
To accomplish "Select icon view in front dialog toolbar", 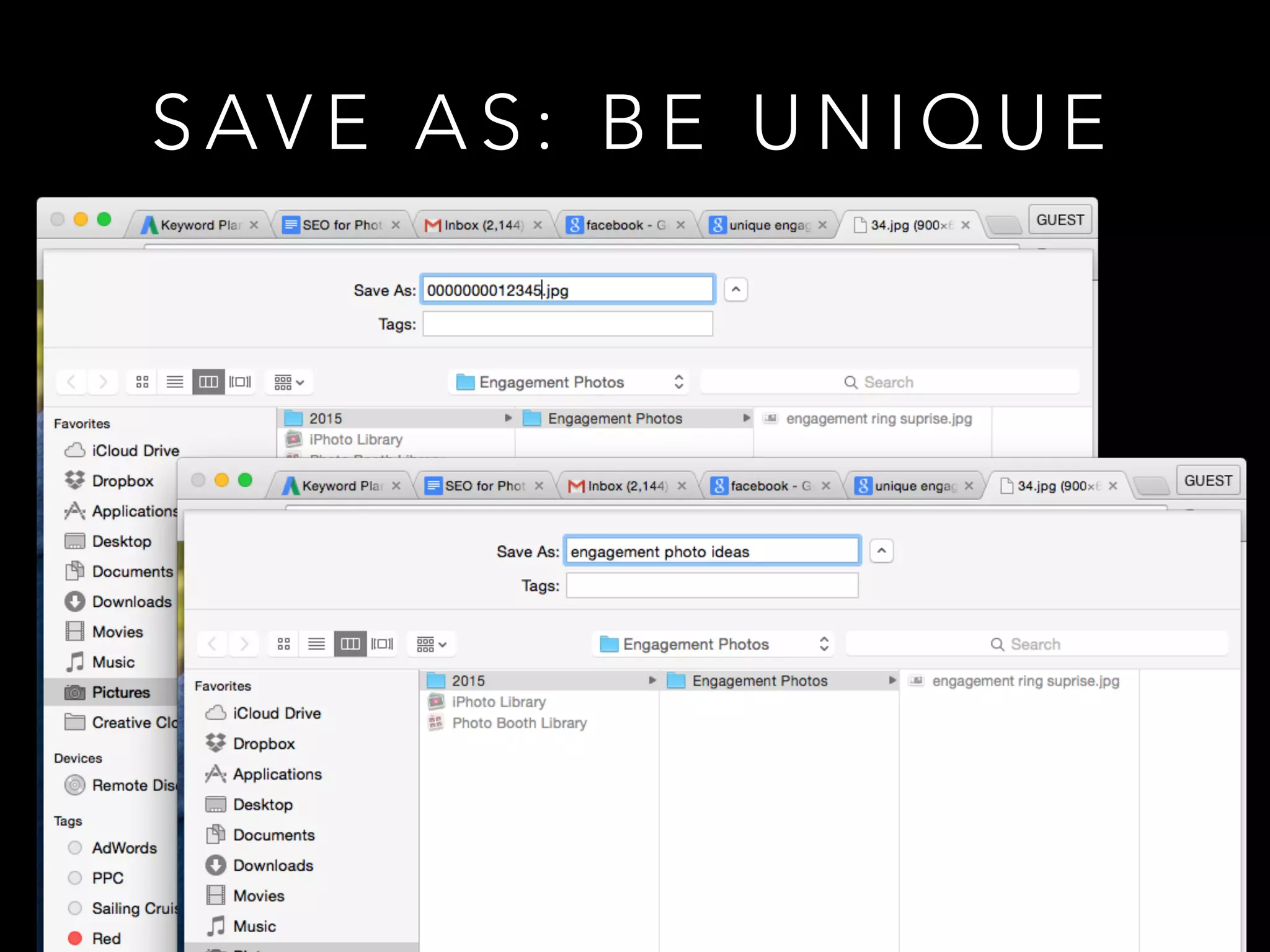I will (x=284, y=644).
